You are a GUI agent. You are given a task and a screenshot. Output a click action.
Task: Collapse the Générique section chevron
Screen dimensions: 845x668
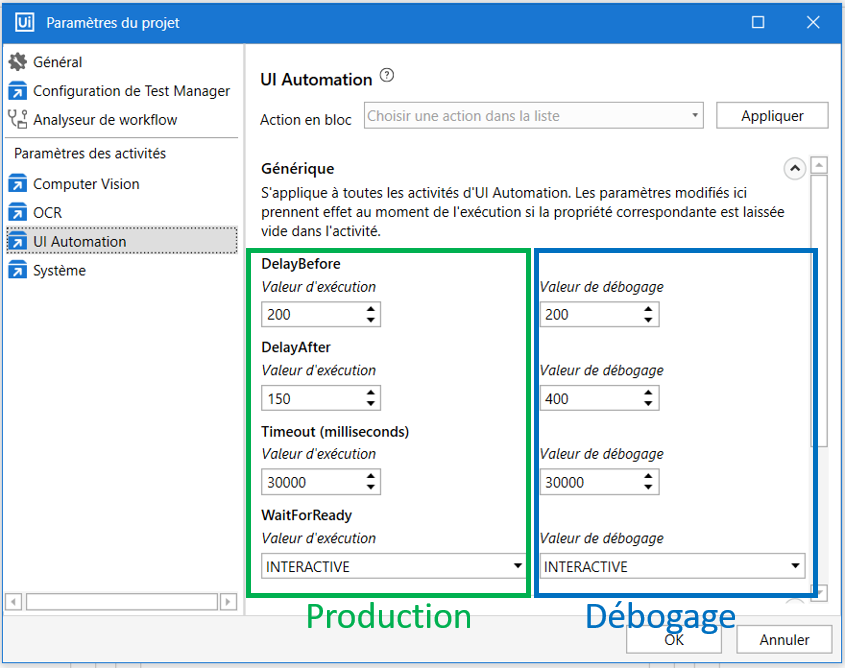tap(795, 168)
